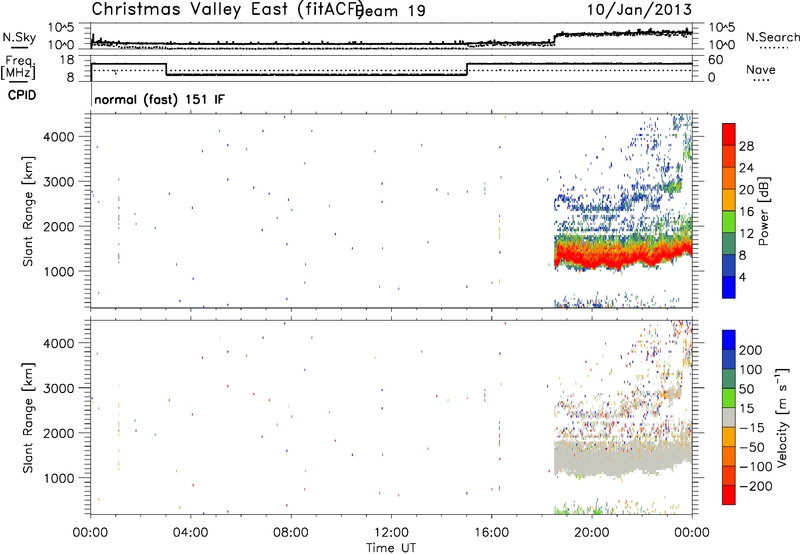Click the '18' frequency axis value
The height and width of the screenshot is (554, 800).
coord(66,60)
